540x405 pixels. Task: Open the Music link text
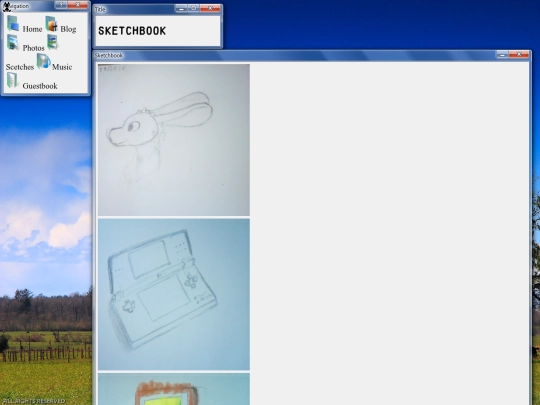point(62,67)
